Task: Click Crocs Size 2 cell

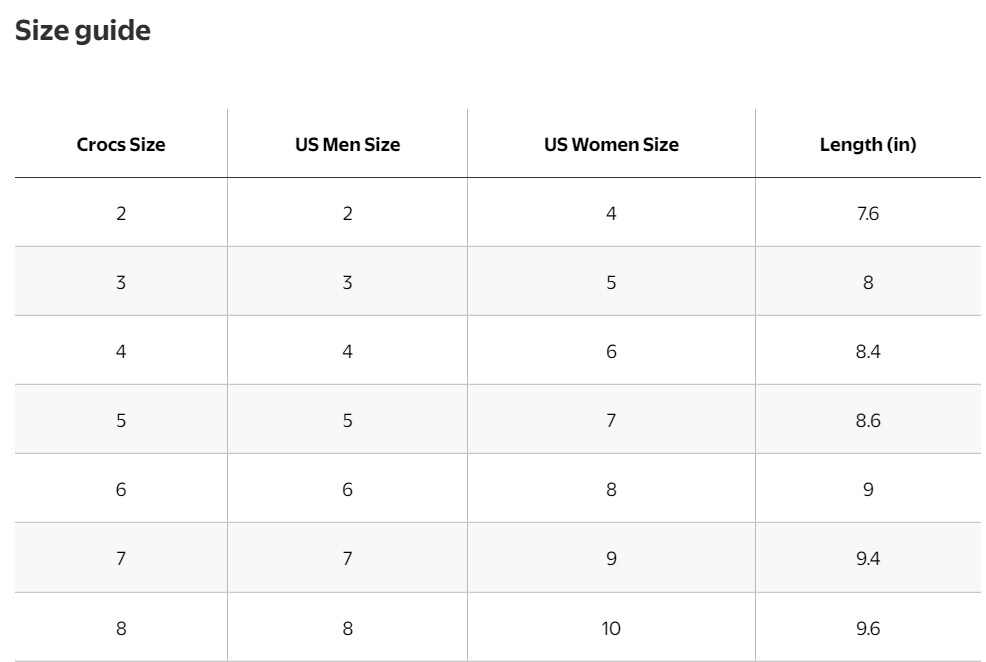Action: pos(121,213)
